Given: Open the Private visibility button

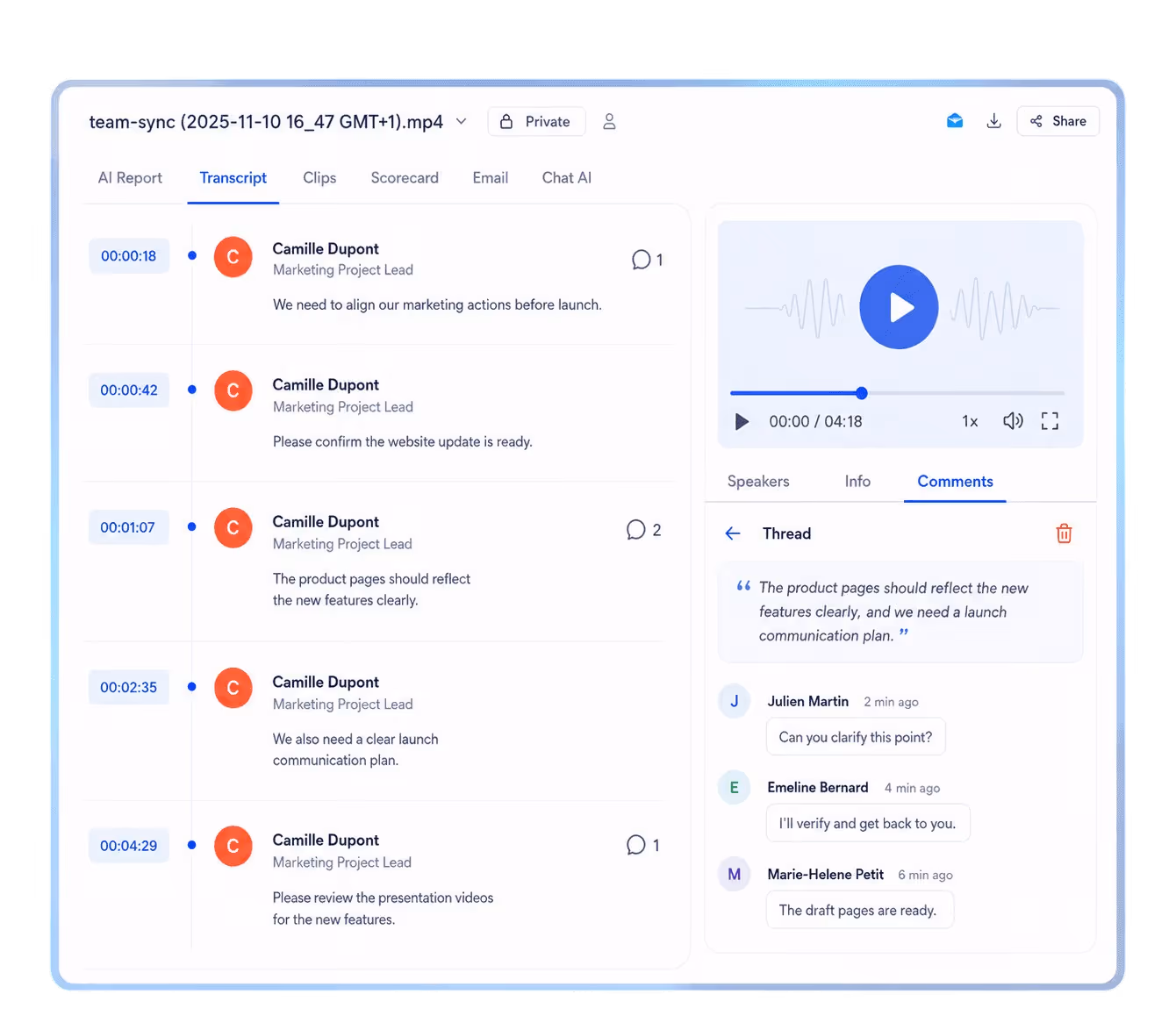Looking at the screenshot, I should click(x=536, y=122).
